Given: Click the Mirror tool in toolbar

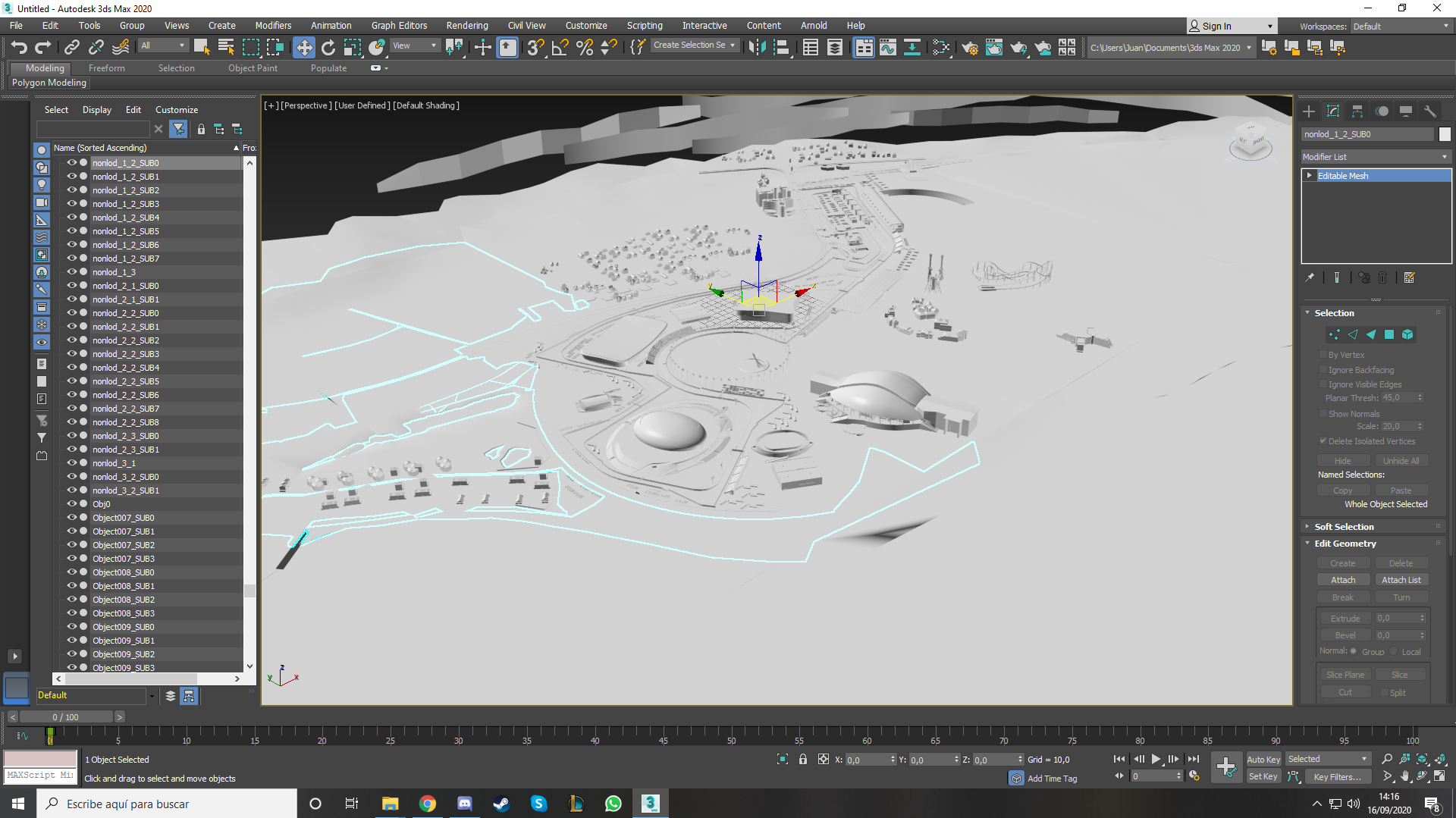Looking at the screenshot, I should click(757, 48).
